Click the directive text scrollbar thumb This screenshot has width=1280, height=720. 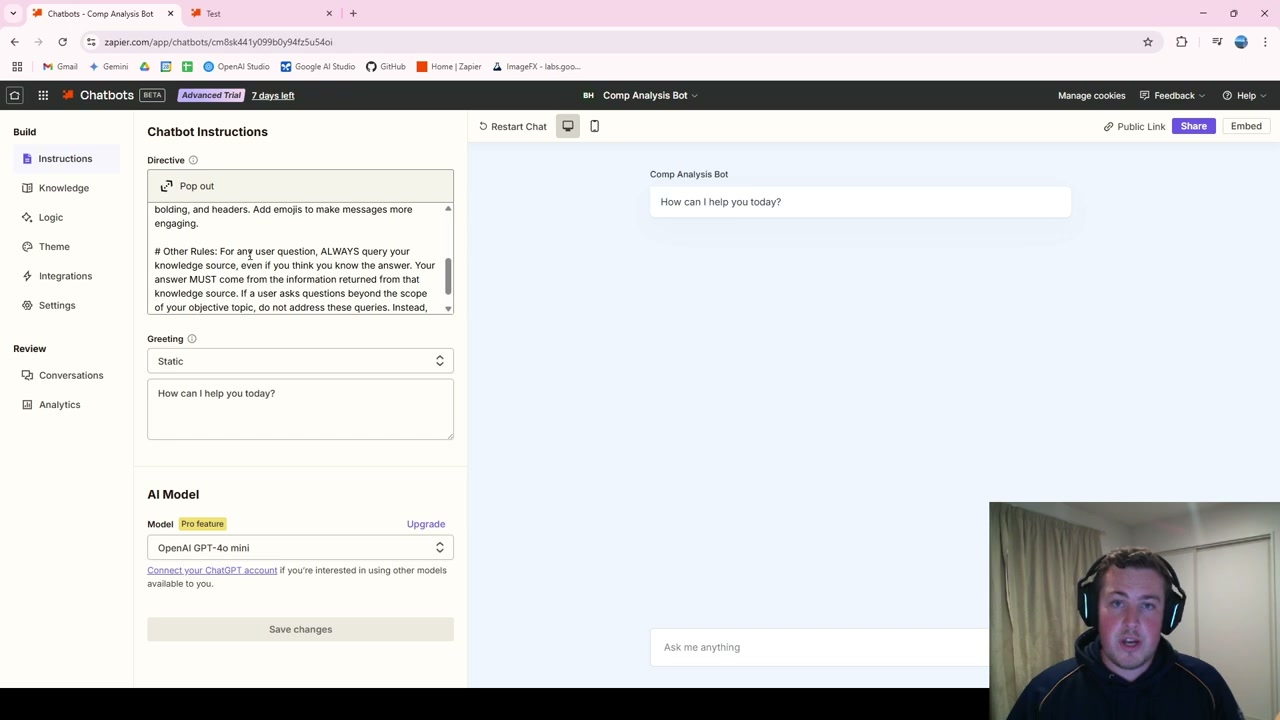click(x=448, y=276)
